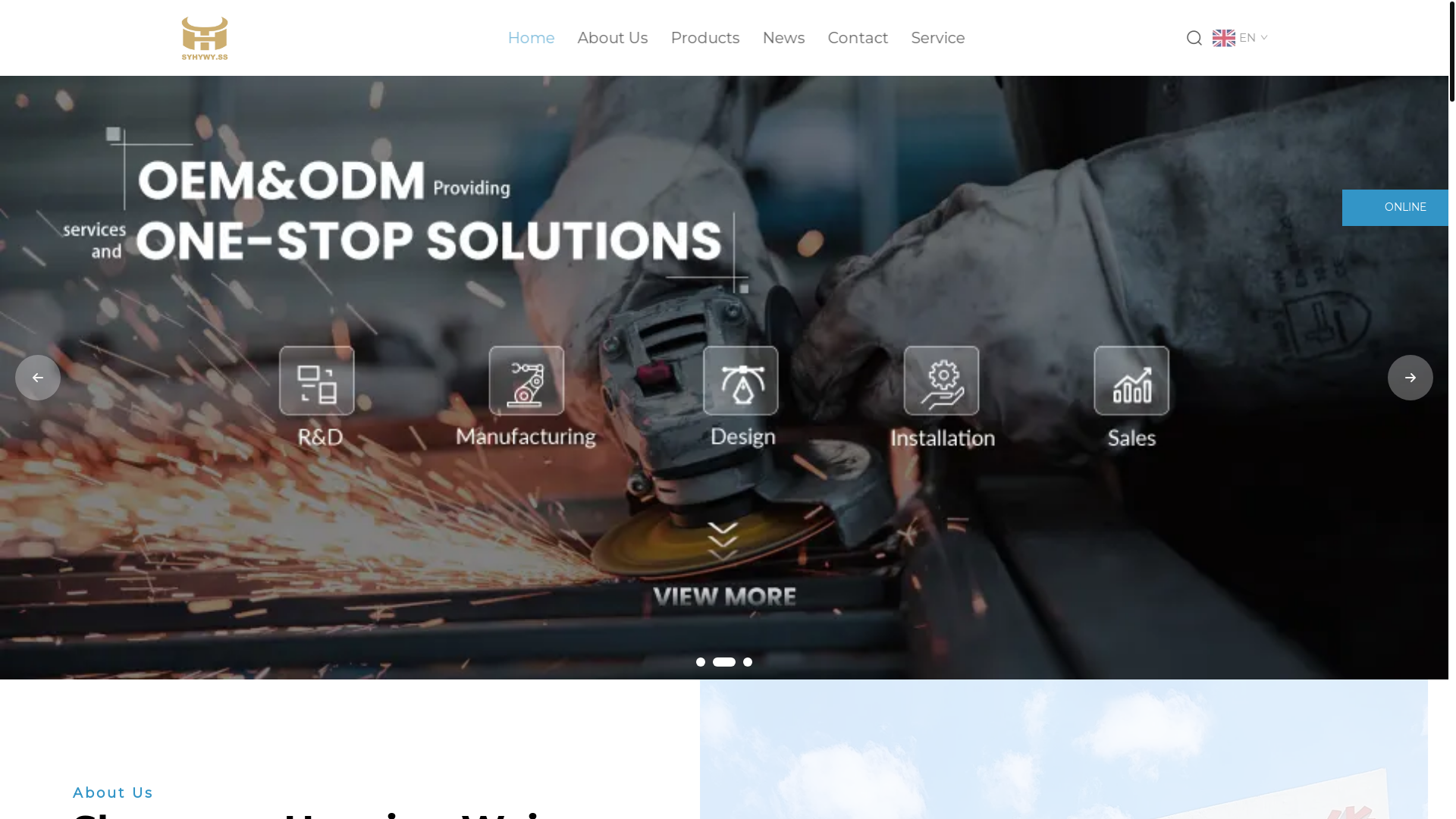The width and height of the screenshot is (1456, 819).
Task: Open the Service menu item
Action: coord(938,38)
